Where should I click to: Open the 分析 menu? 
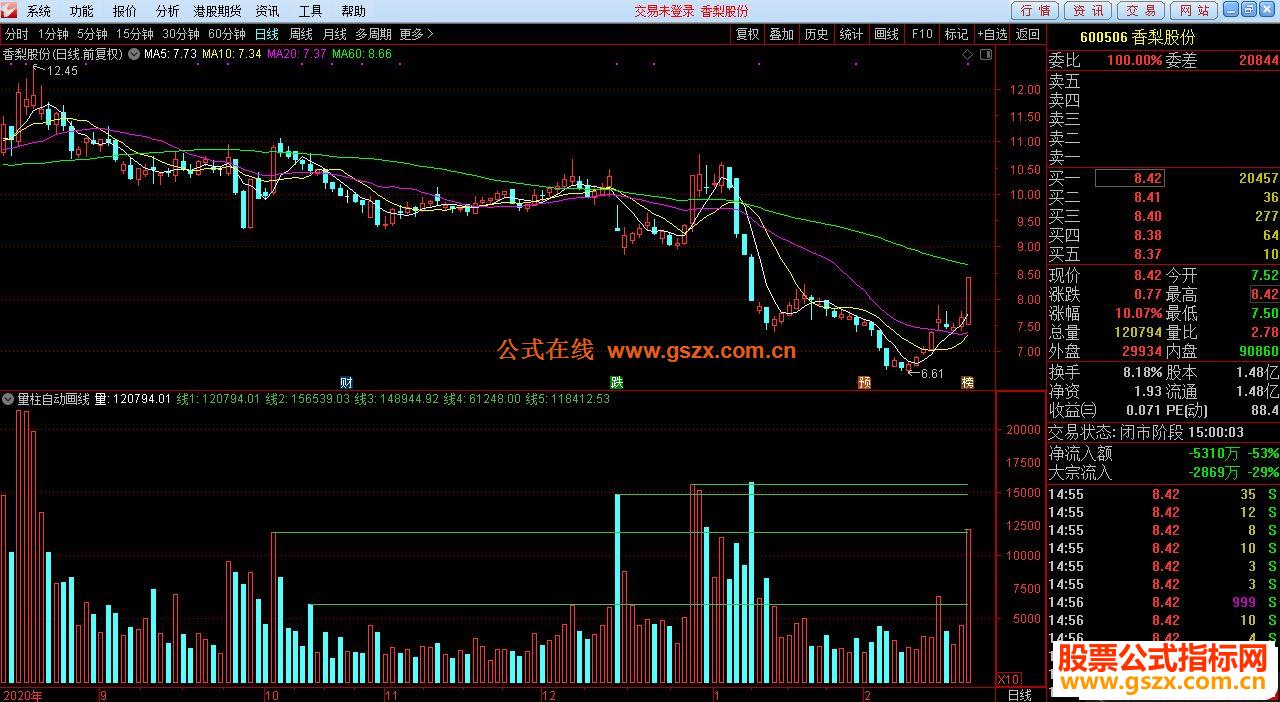pos(168,11)
